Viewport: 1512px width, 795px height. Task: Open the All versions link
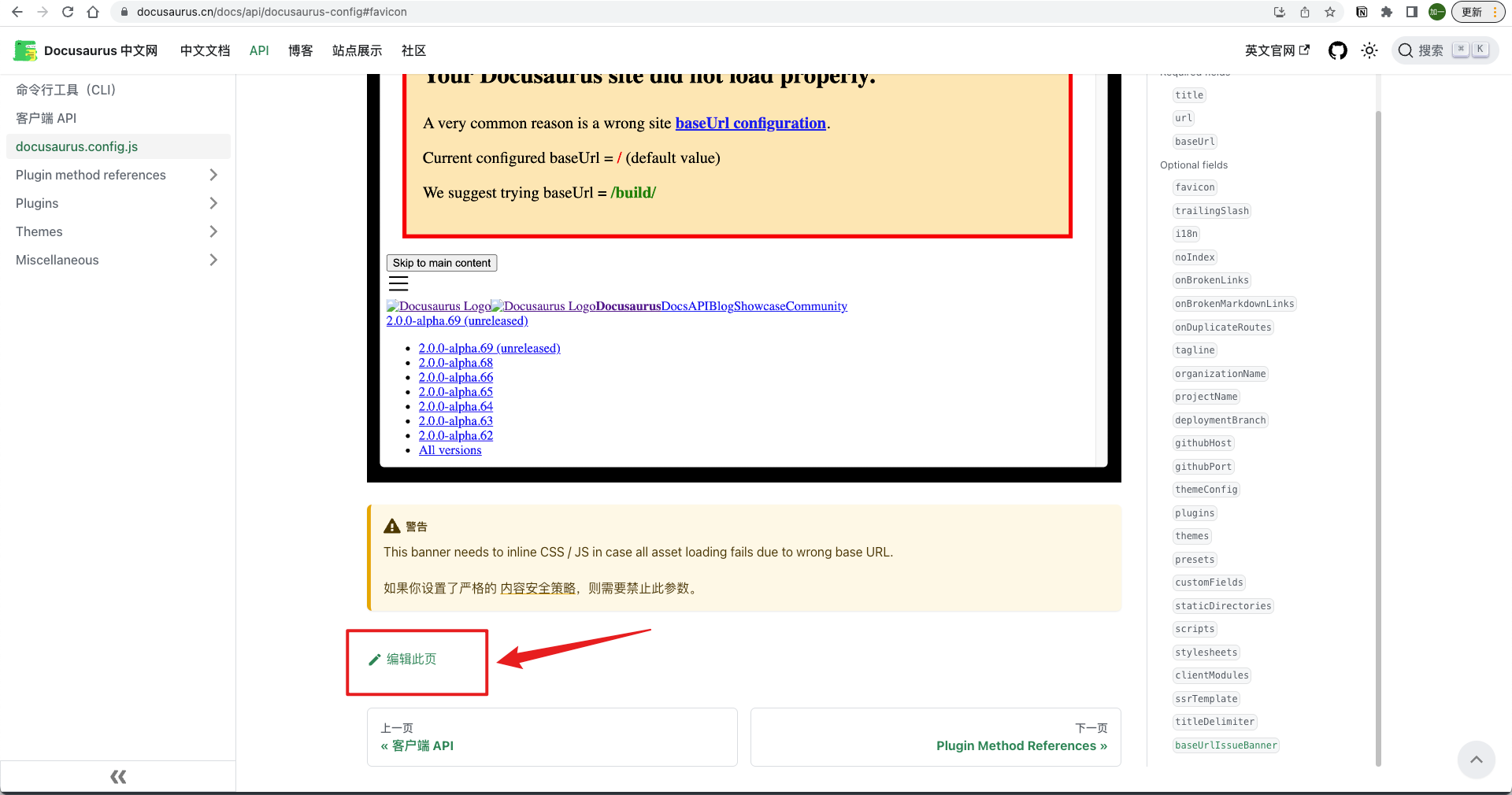[x=450, y=450]
